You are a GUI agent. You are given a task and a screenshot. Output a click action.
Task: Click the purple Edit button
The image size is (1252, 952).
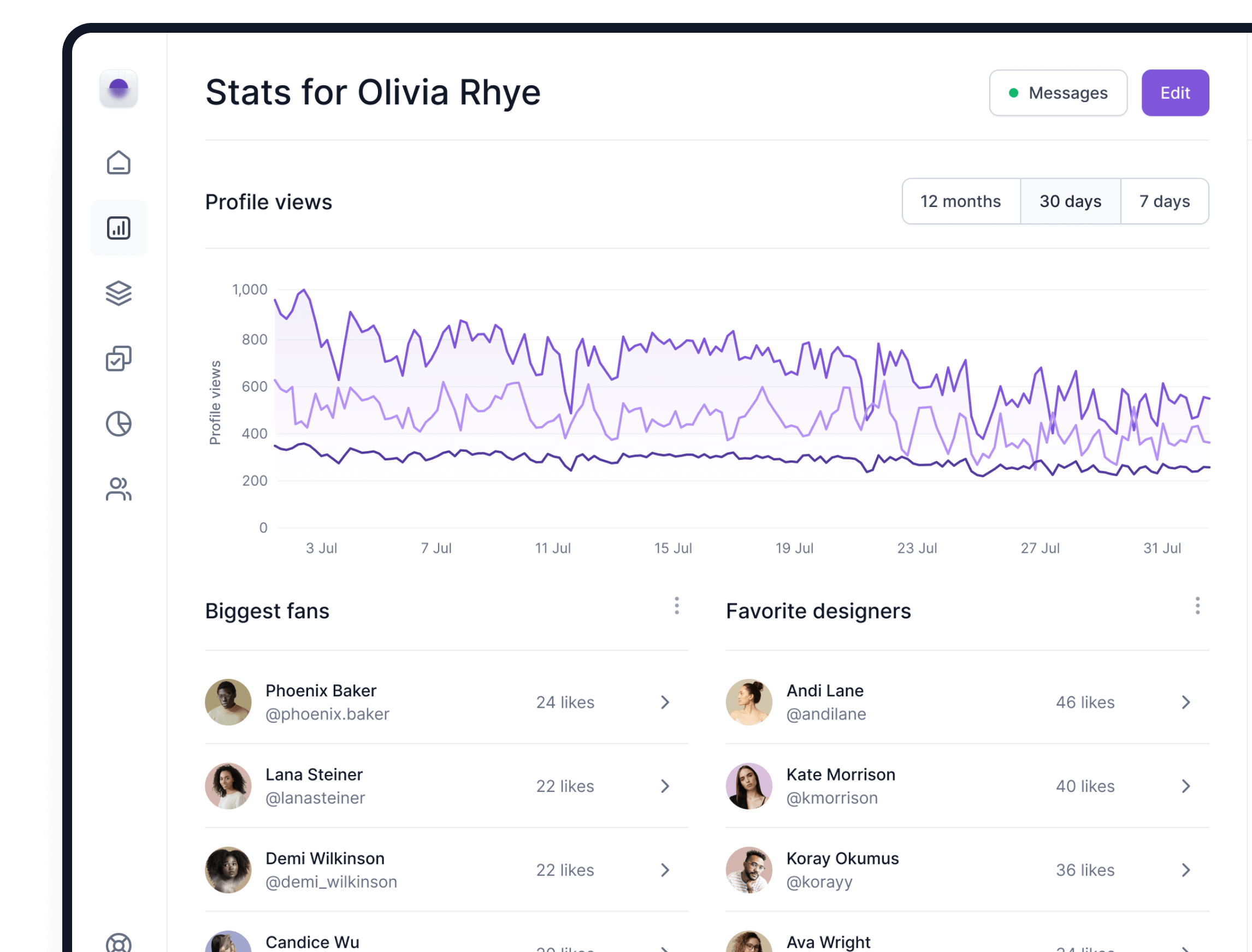tap(1175, 93)
